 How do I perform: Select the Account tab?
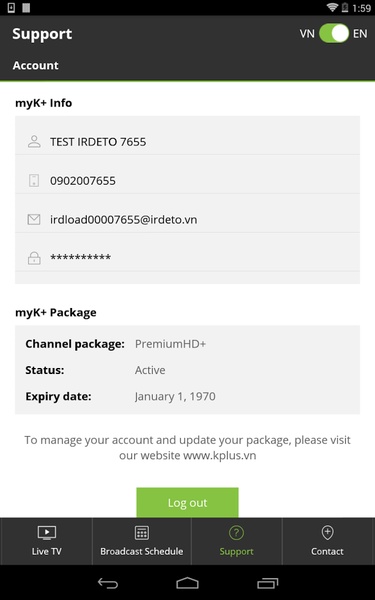pyautogui.click(x=36, y=65)
